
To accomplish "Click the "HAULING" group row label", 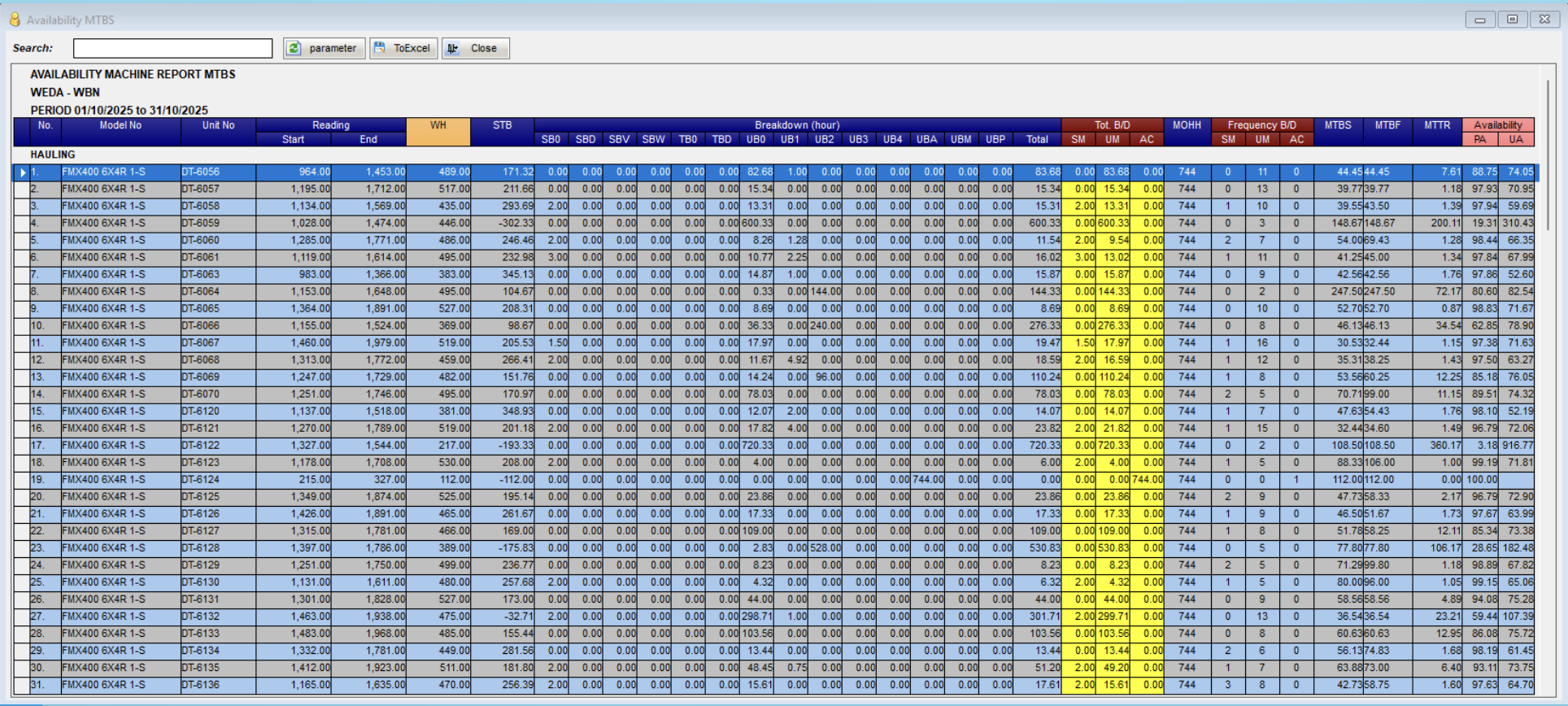I will coord(53,155).
